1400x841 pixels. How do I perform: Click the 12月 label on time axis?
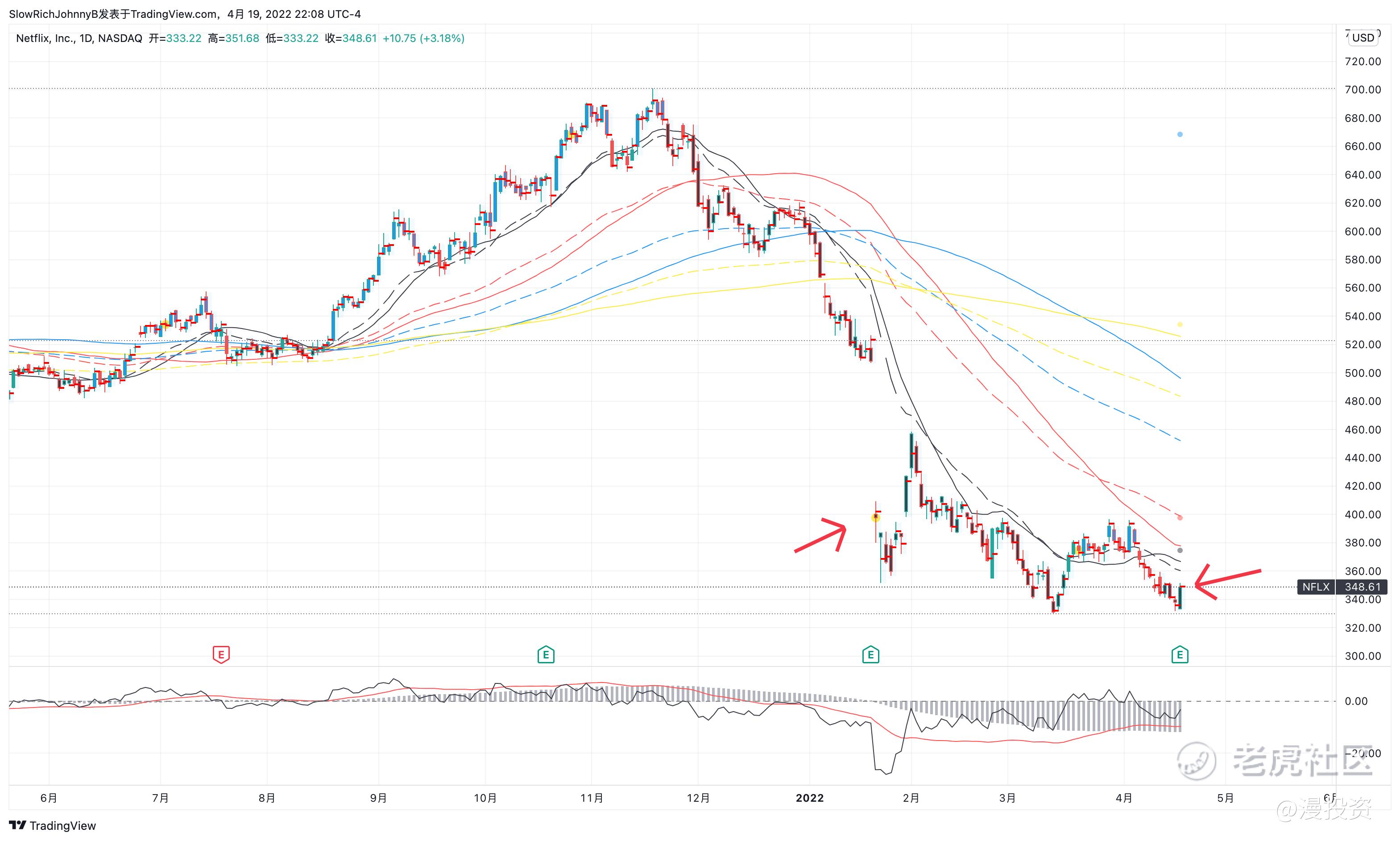coord(698,798)
